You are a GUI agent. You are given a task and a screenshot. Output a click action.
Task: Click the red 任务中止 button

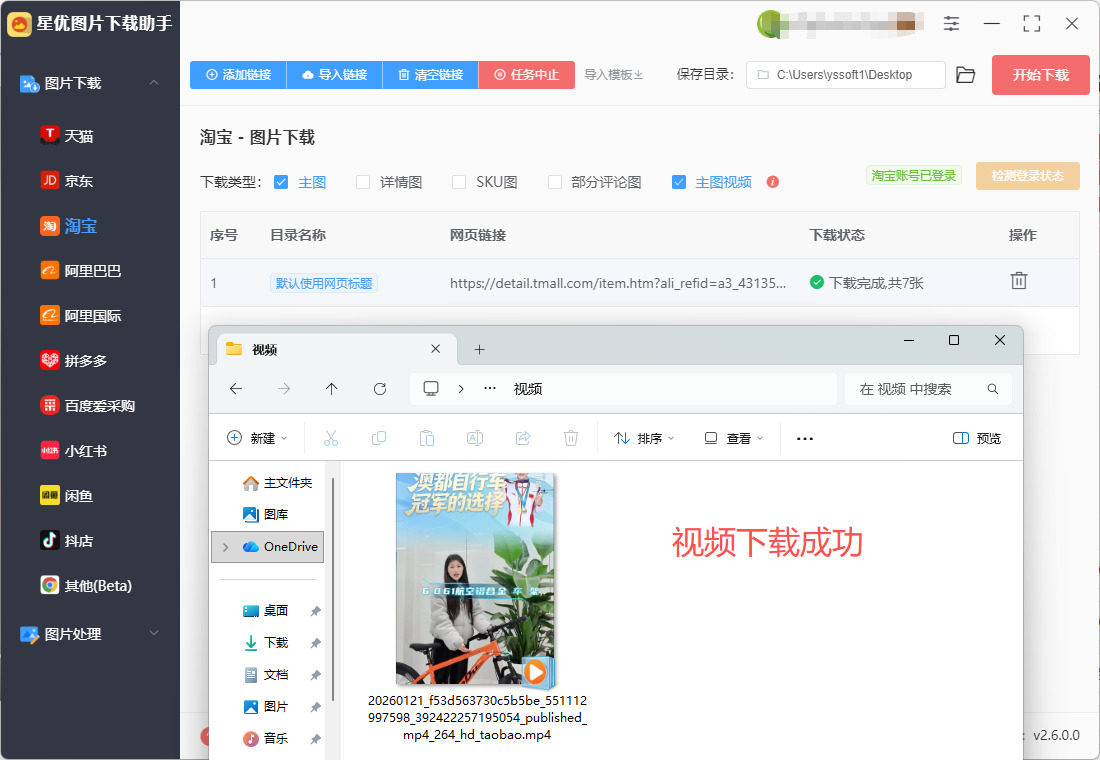527,74
